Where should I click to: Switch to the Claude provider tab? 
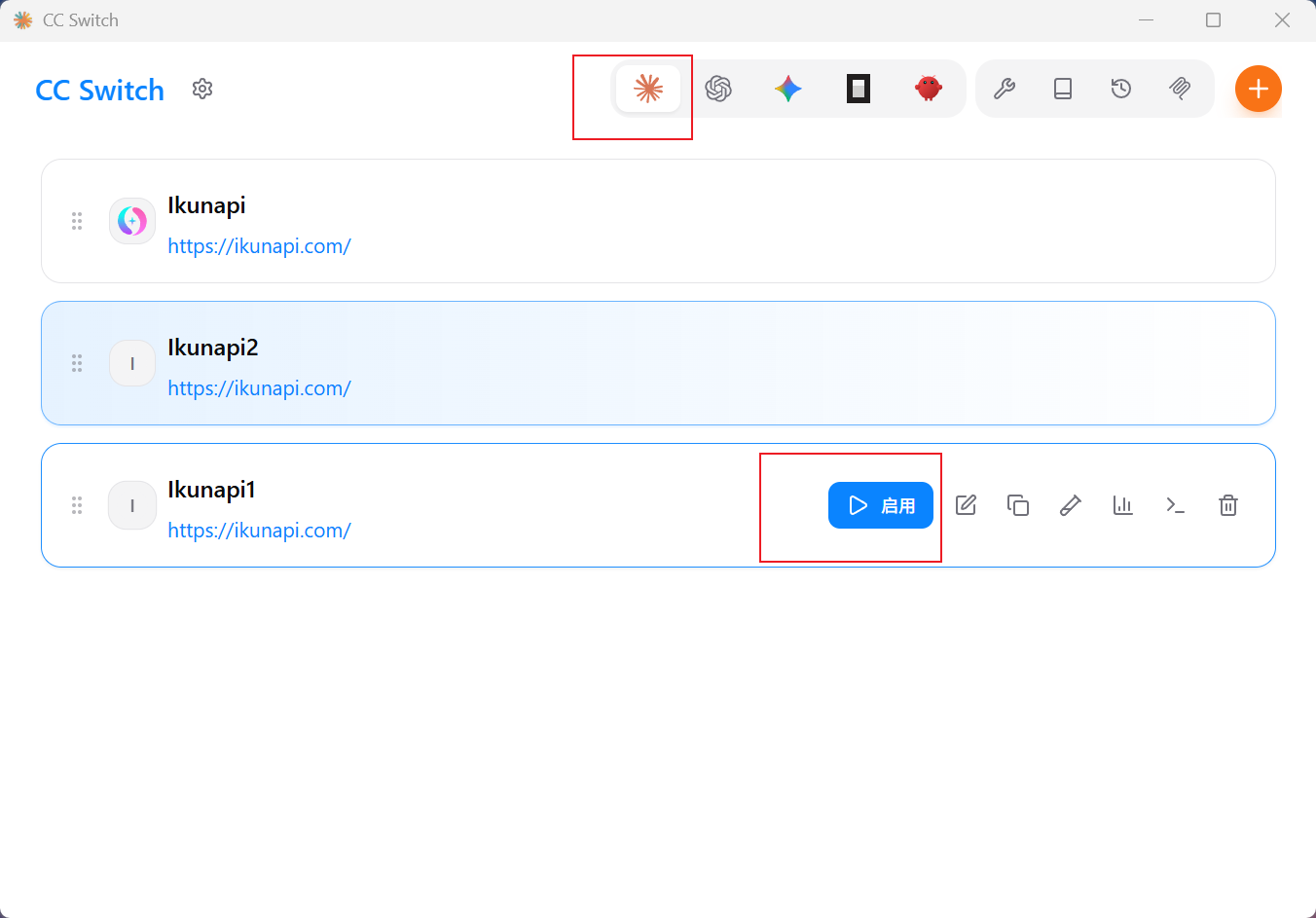(x=648, y=89)
